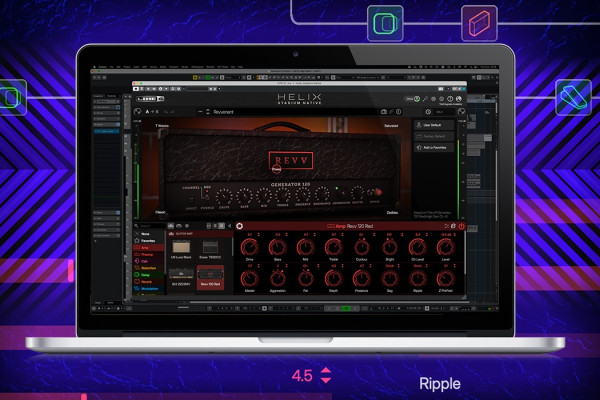
Task: Click the Master knob in the bottom row
Action: [249, 279]
